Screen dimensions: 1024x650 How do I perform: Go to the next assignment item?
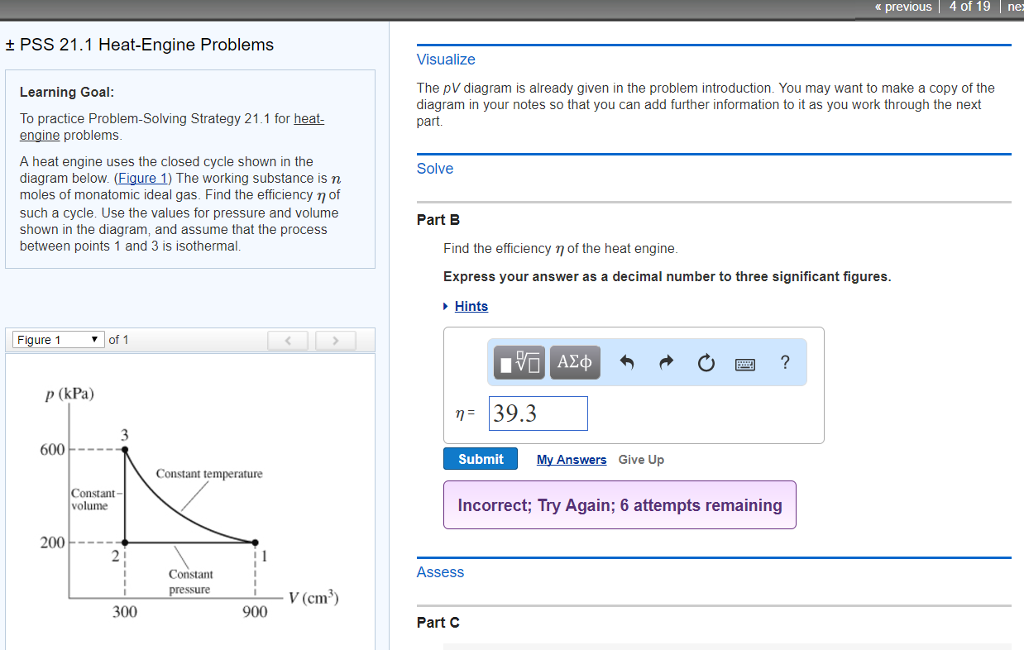pos(1015,7)
